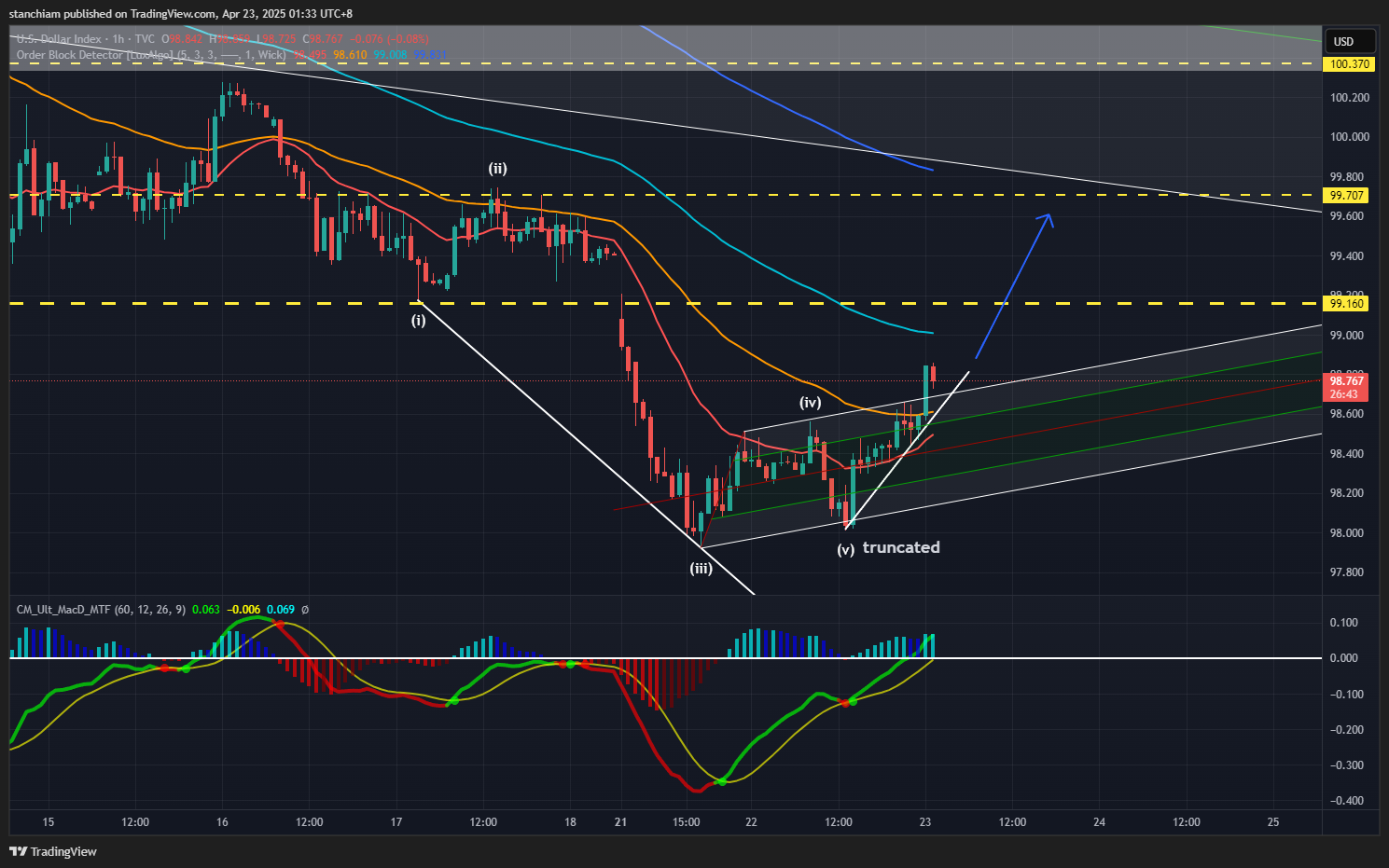Select the 'truncated' text annotation
Viewport: 1389px width, 868px height.
click(x=901, y=547)
